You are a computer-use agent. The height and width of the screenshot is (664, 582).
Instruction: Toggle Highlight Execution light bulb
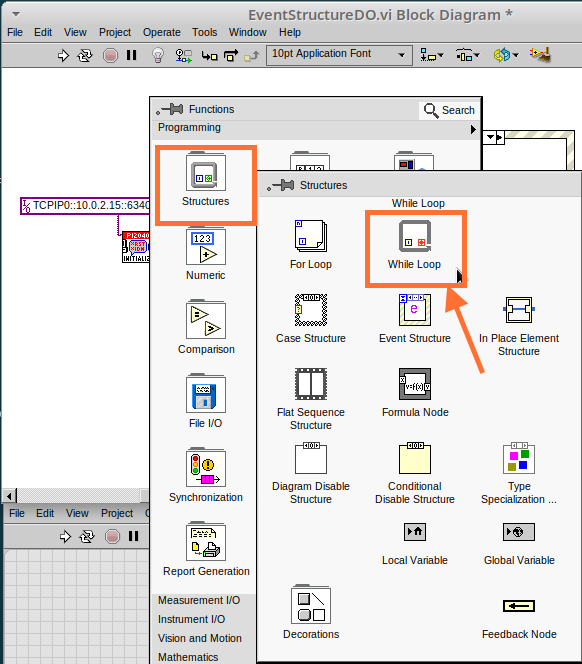158,55
